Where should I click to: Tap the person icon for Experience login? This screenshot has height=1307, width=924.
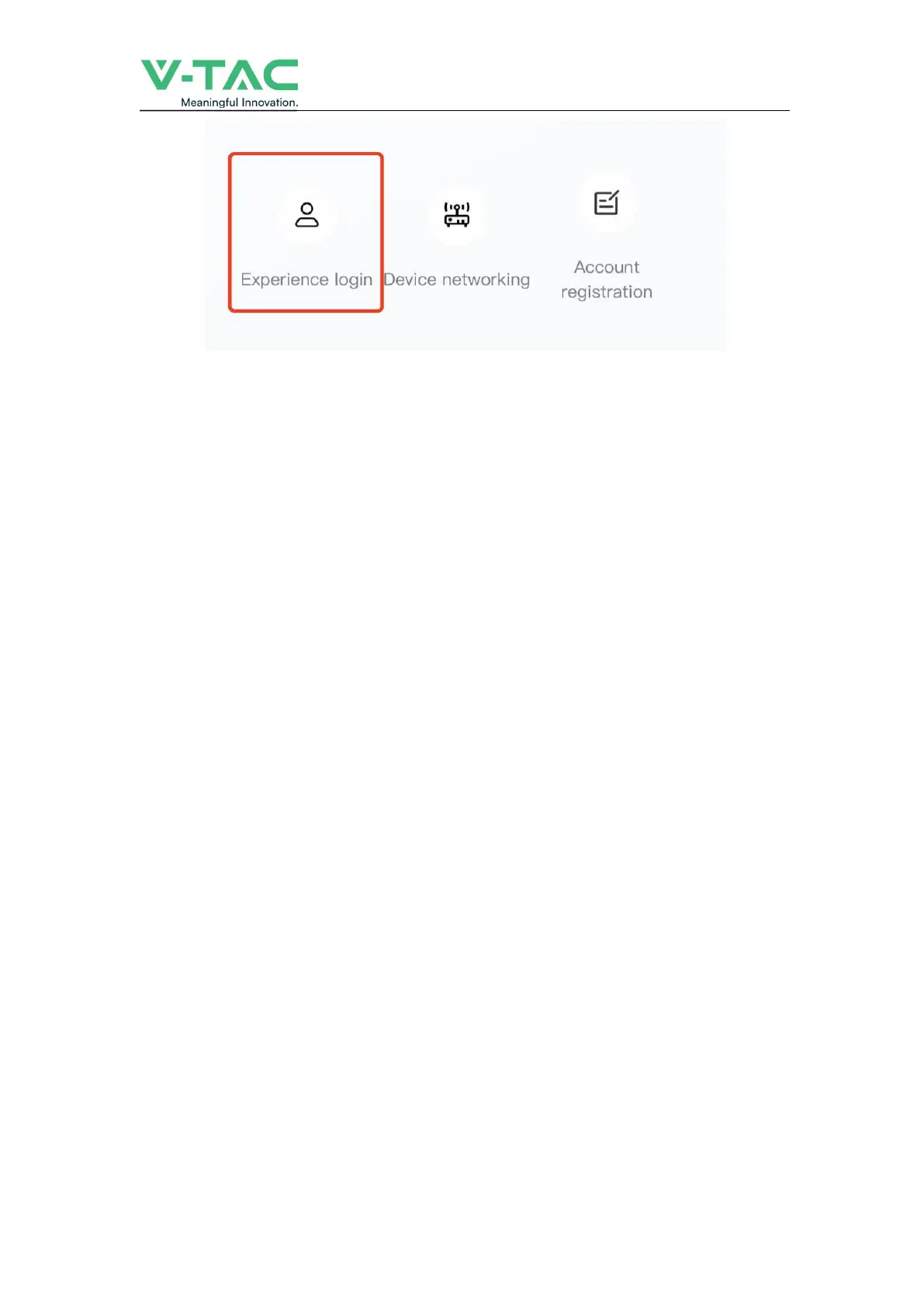pyautogui.click(x=306, y=215)
